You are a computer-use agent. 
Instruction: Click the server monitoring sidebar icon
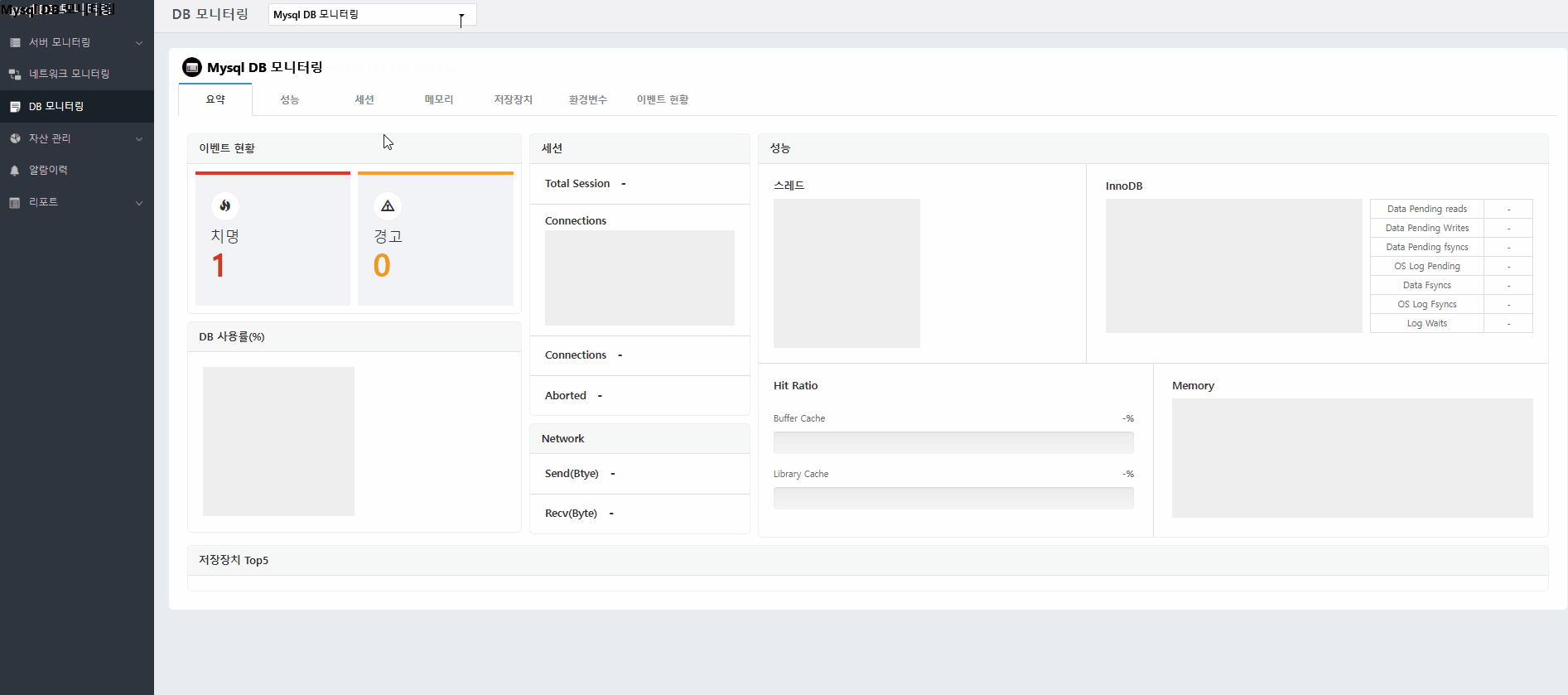[15, 42]
